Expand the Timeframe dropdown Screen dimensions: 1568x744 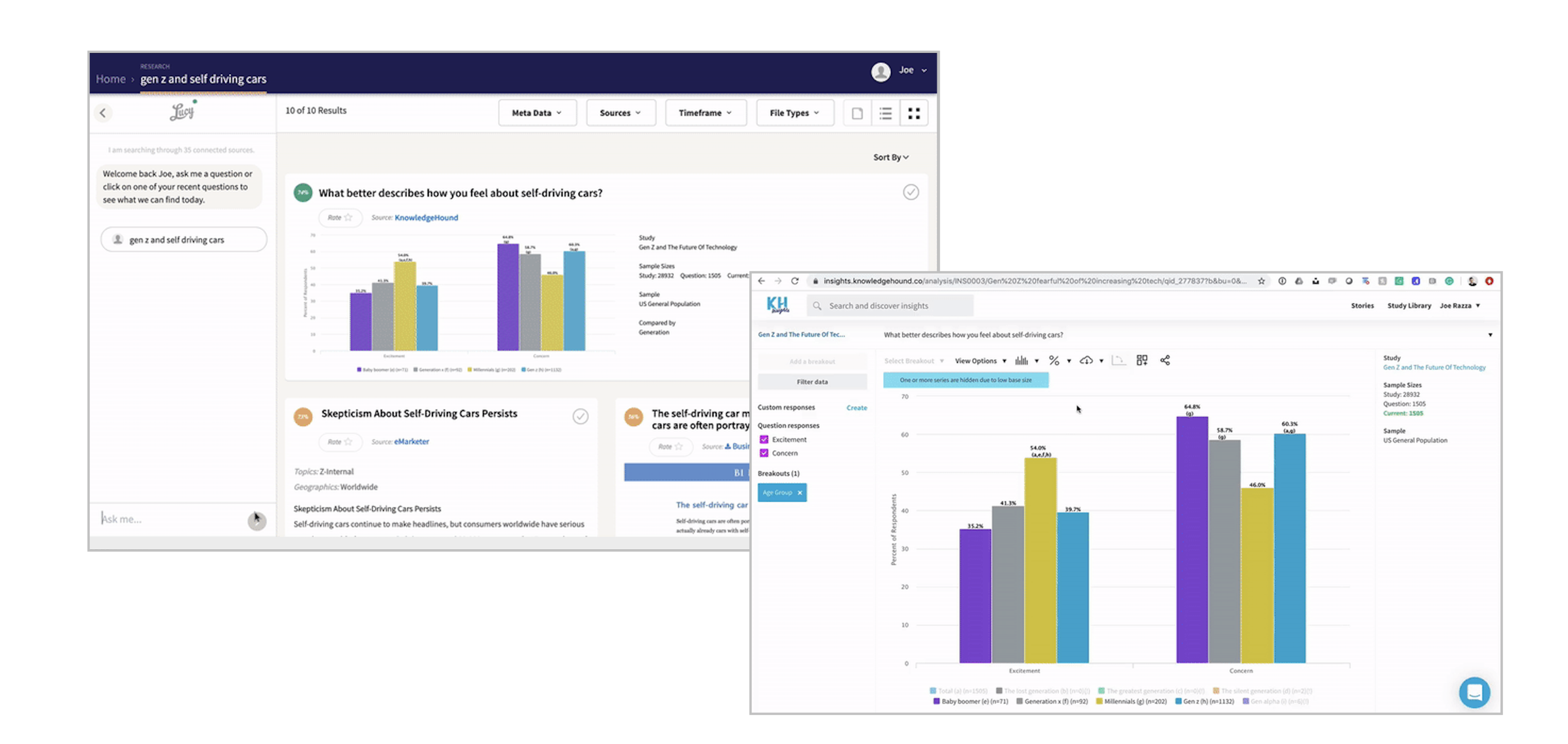pyautogui.click(x=705, y=113)
